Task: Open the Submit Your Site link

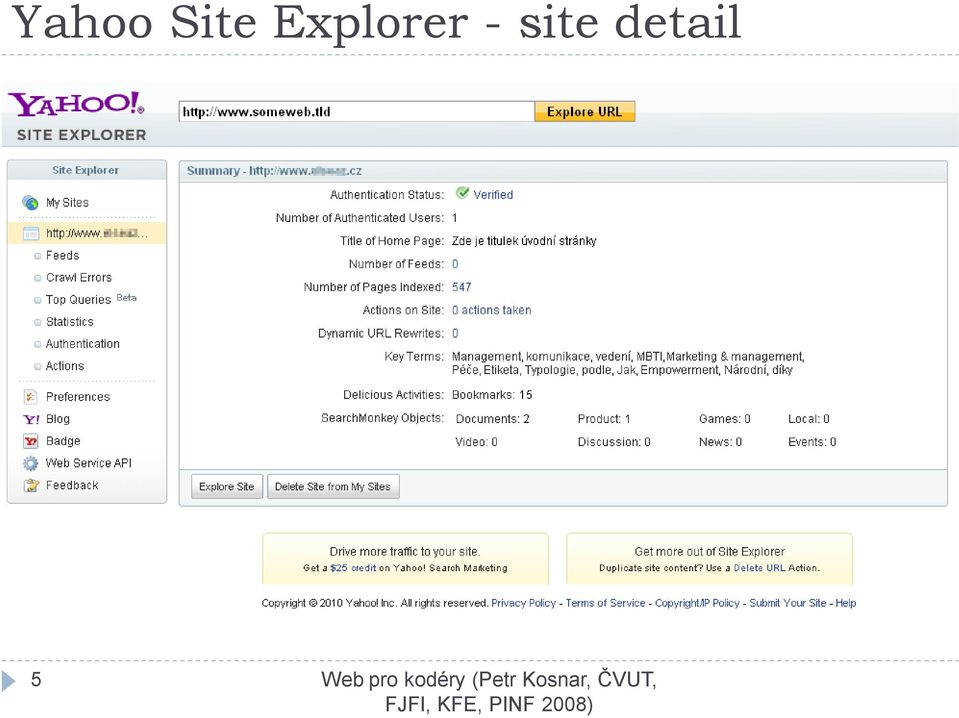Action: coord(788,603)
